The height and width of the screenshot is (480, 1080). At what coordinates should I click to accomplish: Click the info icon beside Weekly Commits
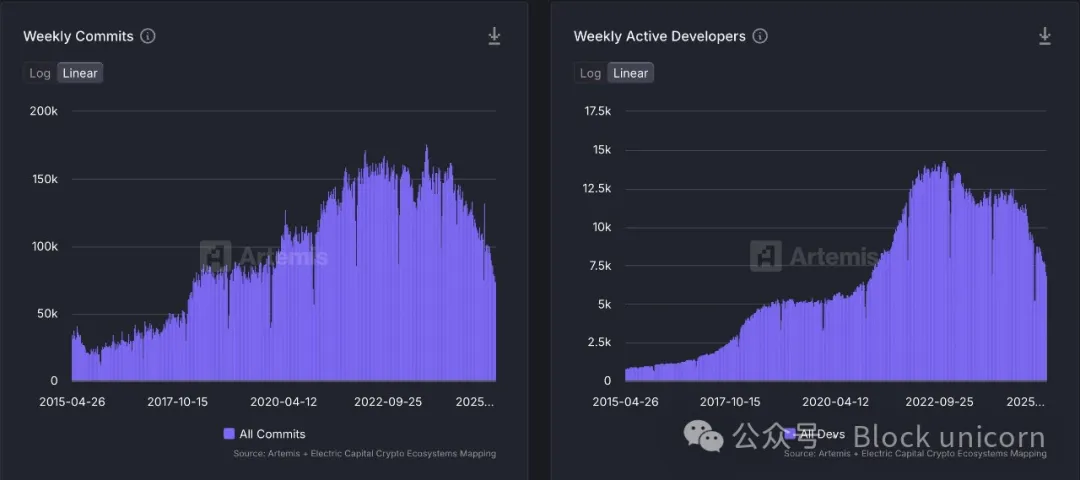coord(148,36)
